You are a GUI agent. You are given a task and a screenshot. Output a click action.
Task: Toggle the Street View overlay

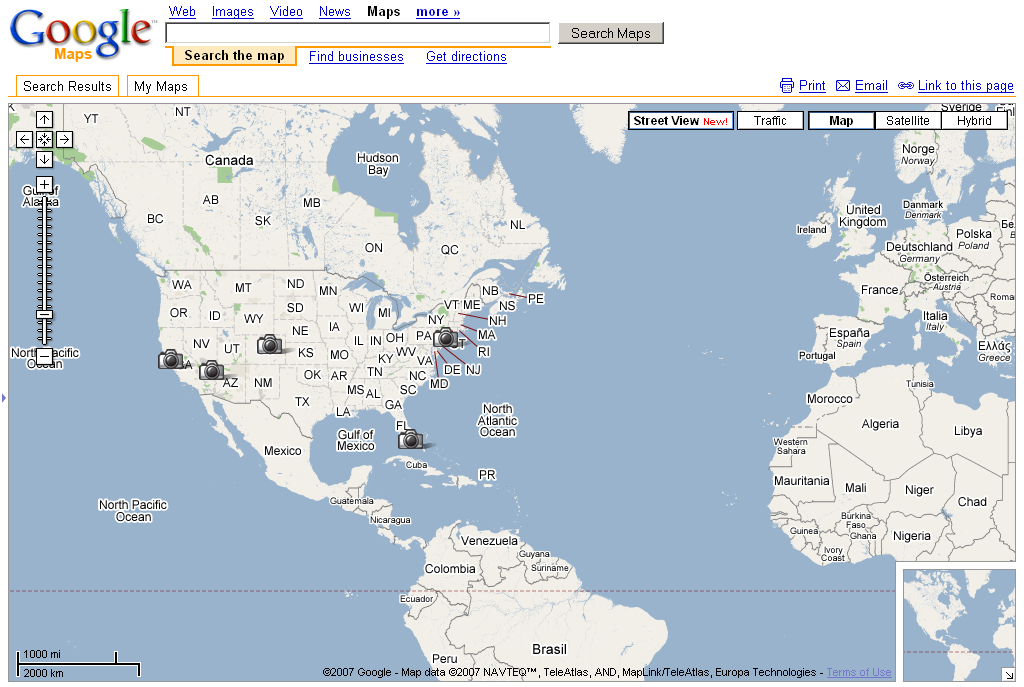point(680,121)
